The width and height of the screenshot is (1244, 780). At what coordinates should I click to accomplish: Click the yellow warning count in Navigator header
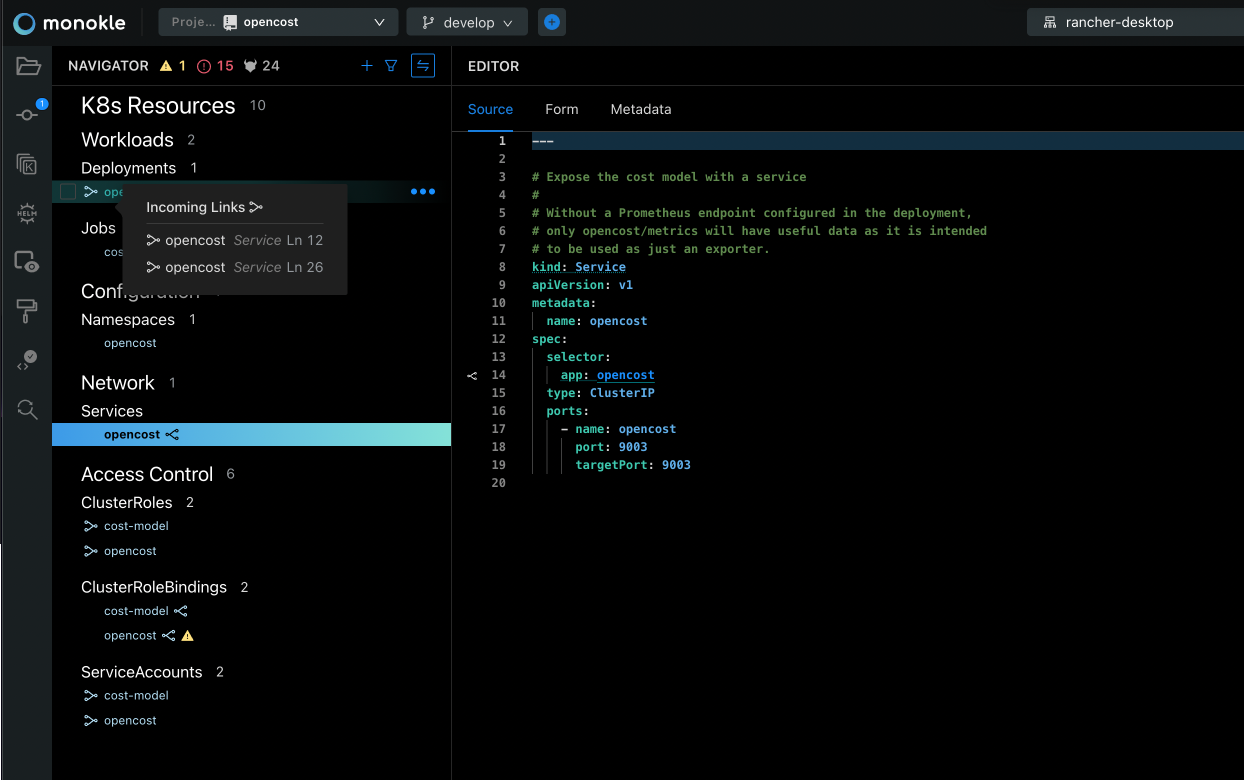click(x=173, y=66)
